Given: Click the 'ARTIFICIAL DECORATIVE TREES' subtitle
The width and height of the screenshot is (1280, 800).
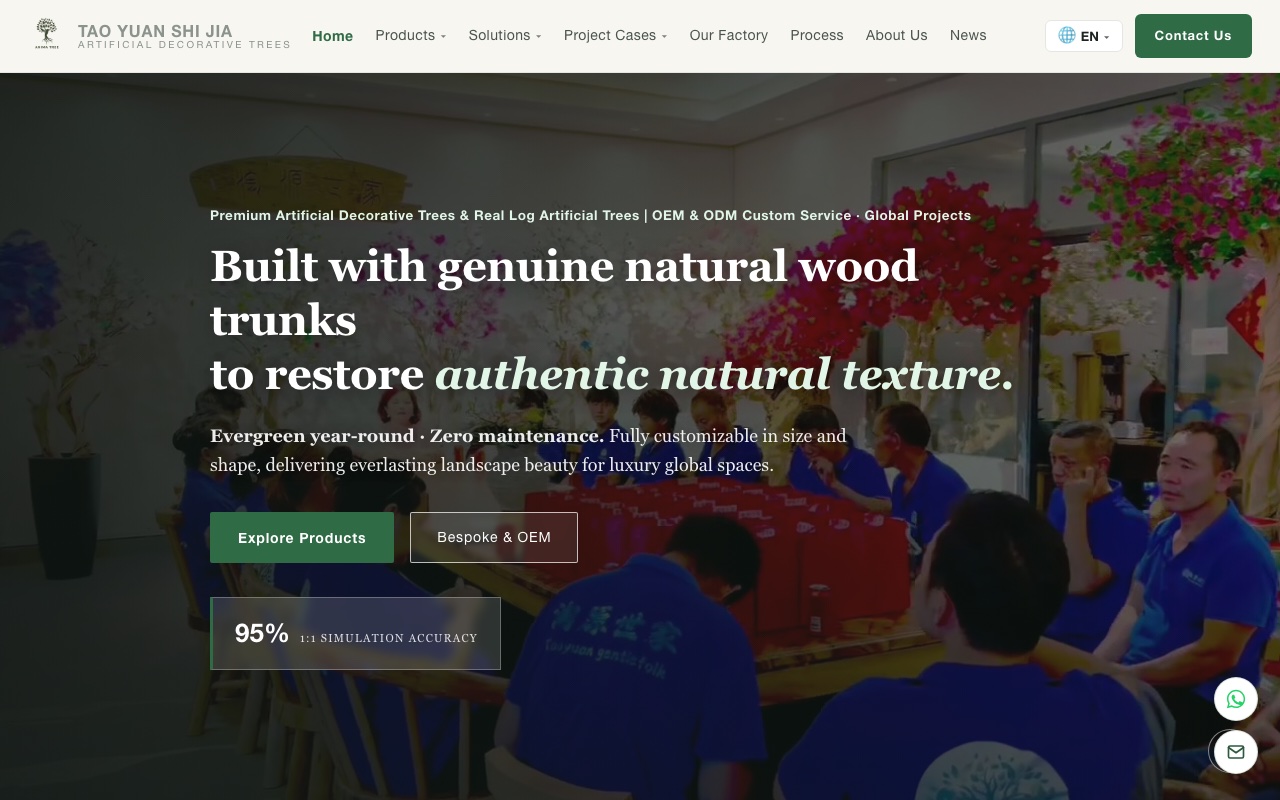Looking at the screenshot, I should tap(184, 45).
